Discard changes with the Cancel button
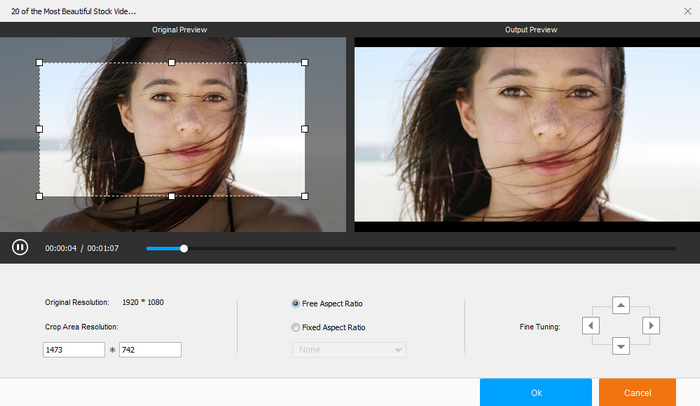This screenshot has height=406, width=700. pyautogui.click(x=637, y=393)
